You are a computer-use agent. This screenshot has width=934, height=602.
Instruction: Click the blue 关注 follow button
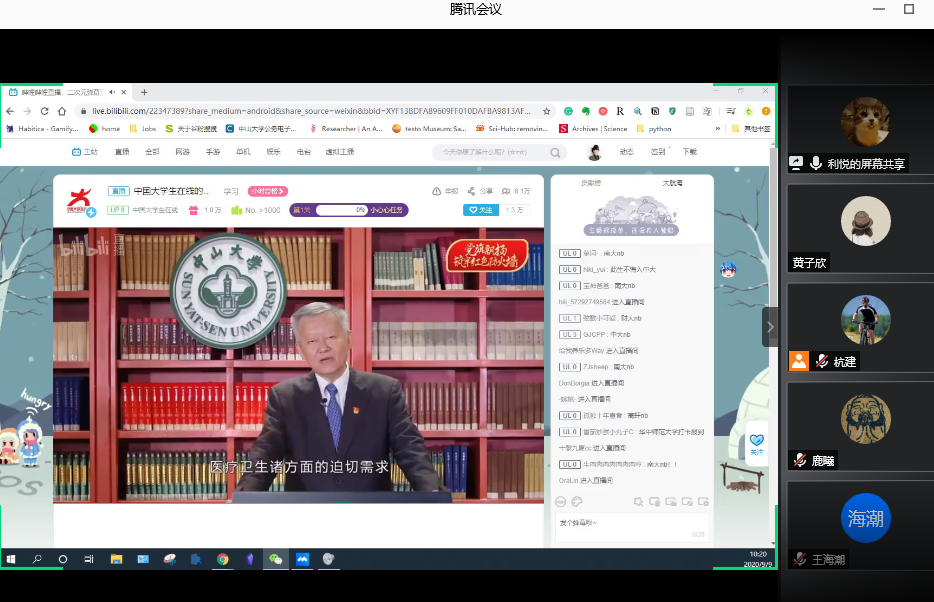(481, 210)
